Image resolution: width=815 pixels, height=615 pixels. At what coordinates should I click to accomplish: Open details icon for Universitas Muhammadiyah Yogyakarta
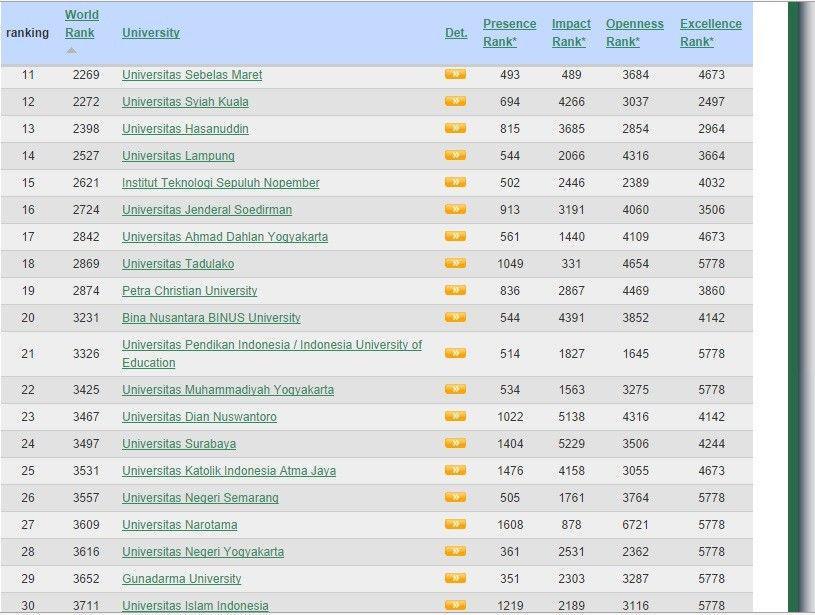pyautogui.click(x=455, y=389)
